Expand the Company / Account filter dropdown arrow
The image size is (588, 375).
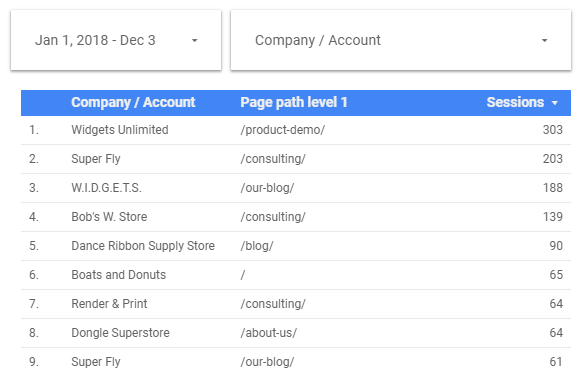(544, 40)
